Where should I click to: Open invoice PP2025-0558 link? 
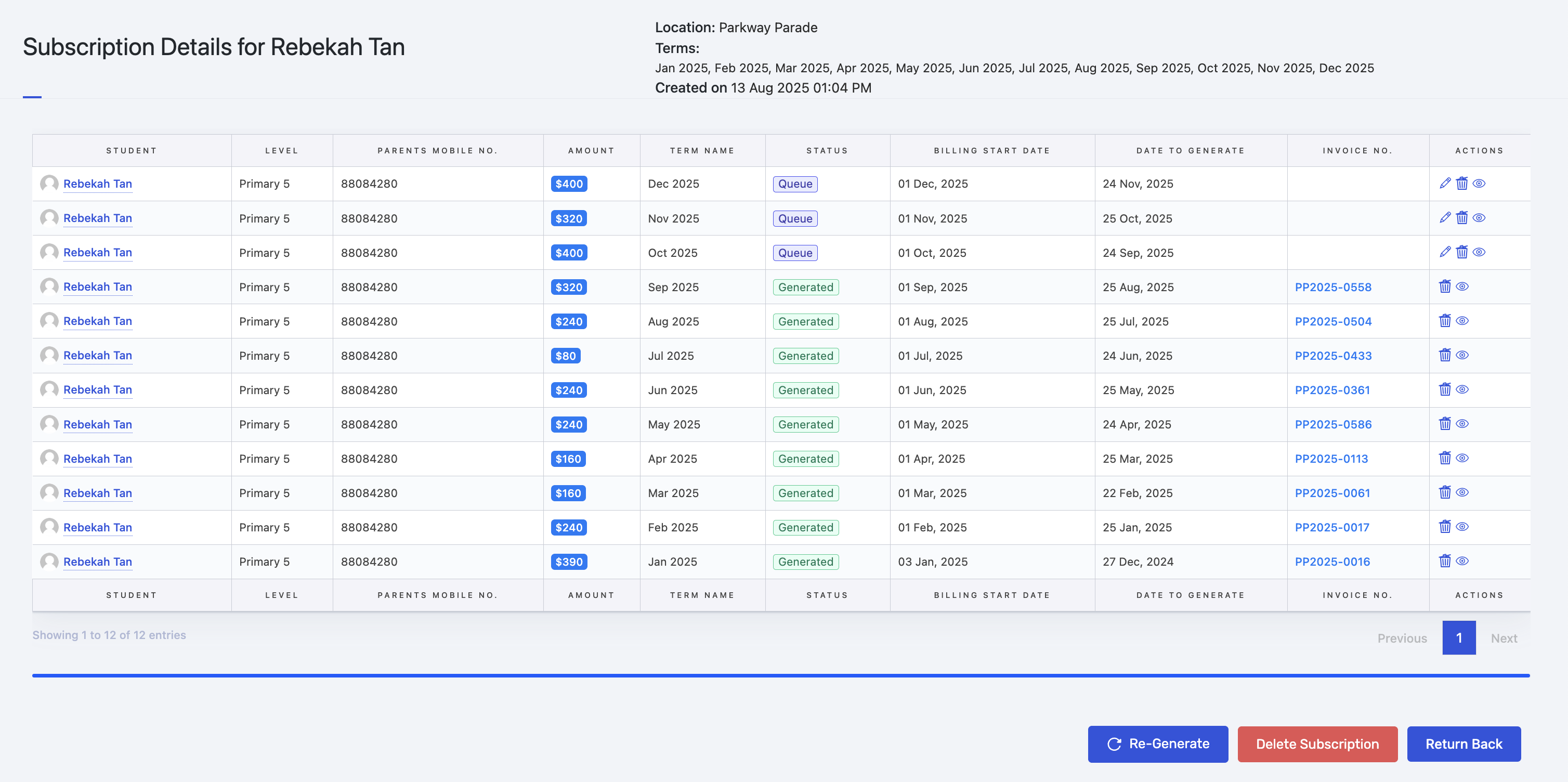pyautogui.click(x=1332, y=287)
